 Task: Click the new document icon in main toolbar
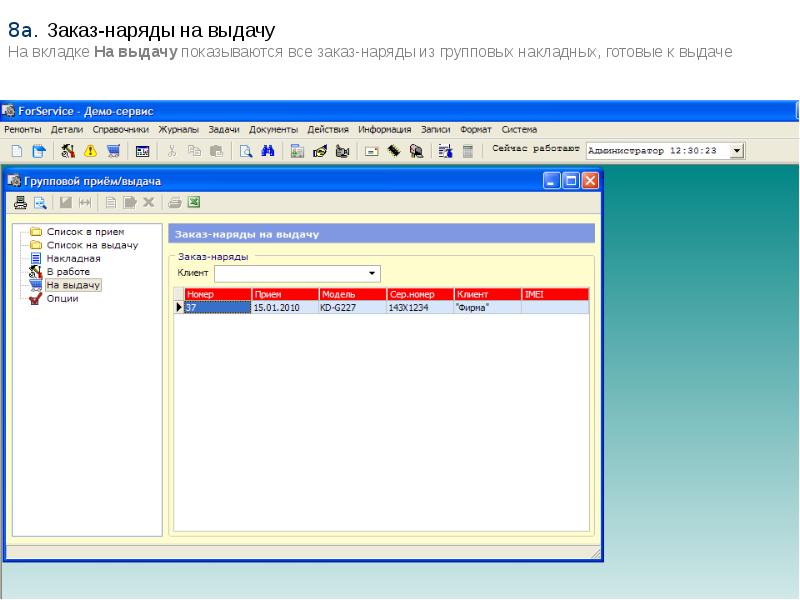[x=16, y=151]
